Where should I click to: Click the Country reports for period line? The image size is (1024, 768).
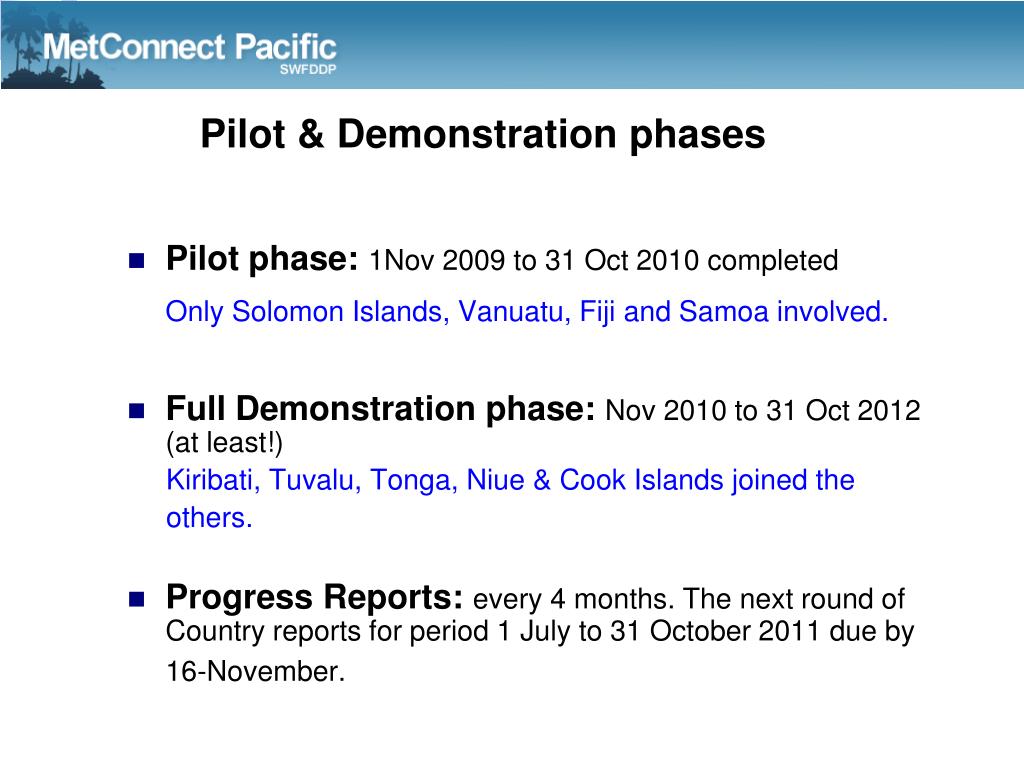pos(539,632)
